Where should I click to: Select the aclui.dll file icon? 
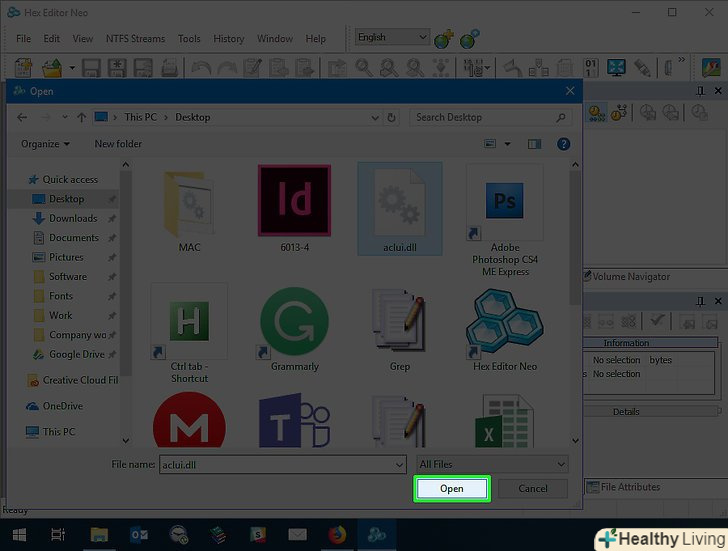[x=400, y=209]
